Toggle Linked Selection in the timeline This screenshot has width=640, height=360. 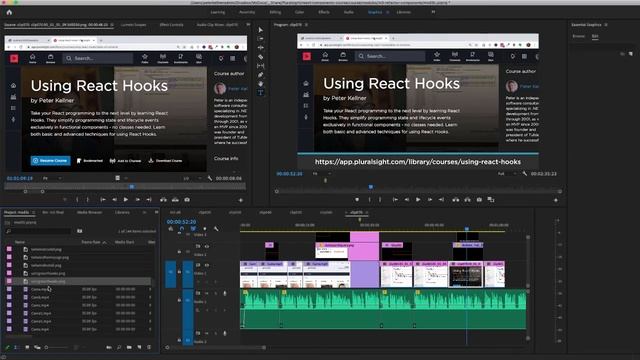[x=193, y=229]
